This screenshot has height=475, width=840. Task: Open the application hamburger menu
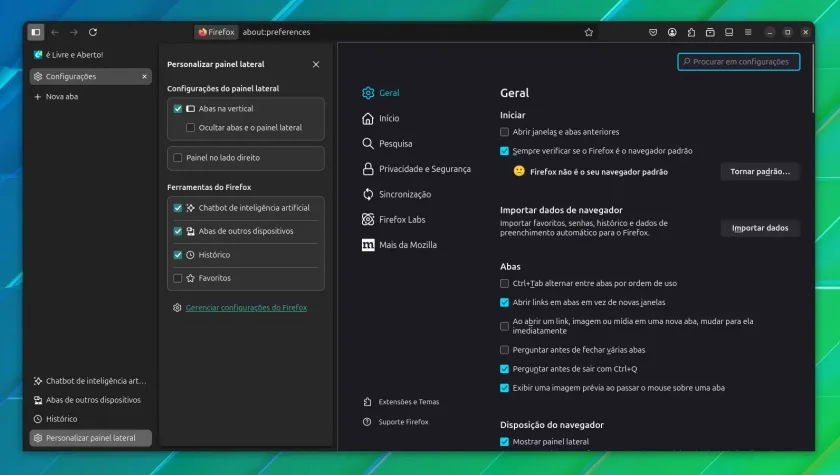coord(748,32)
